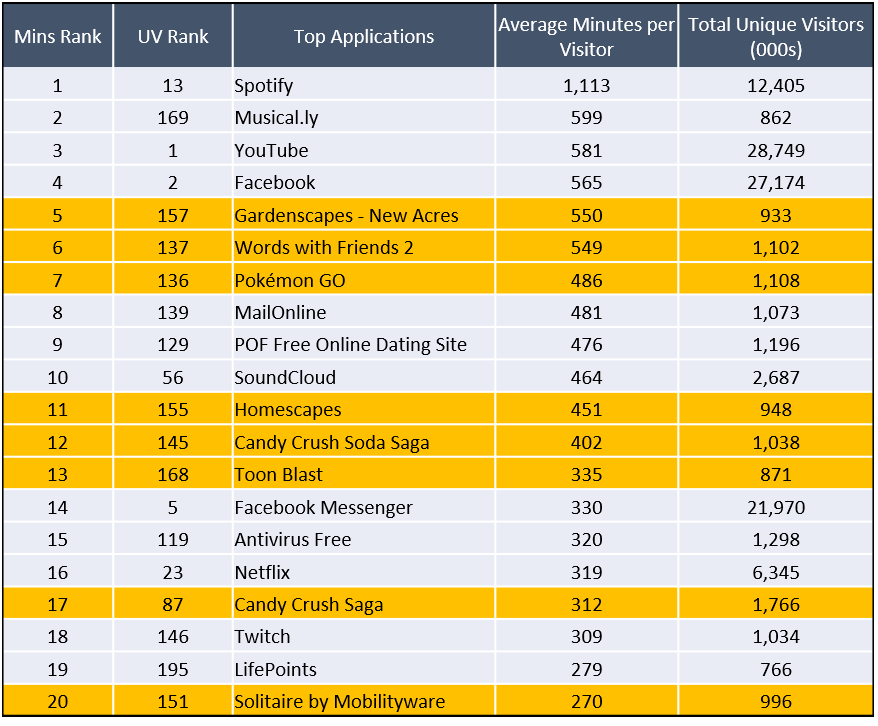
Task: Select 'Solitaire by Mobilityware' cell
Action: [363, 701]
